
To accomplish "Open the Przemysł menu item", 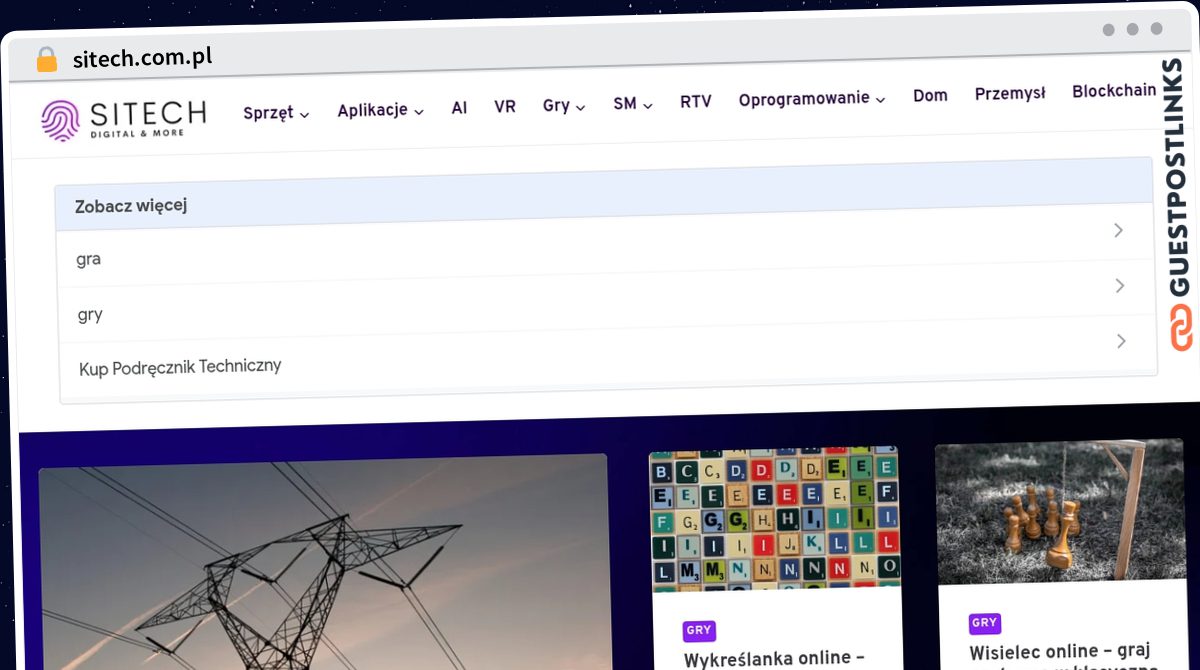I will click(1010, 93).
